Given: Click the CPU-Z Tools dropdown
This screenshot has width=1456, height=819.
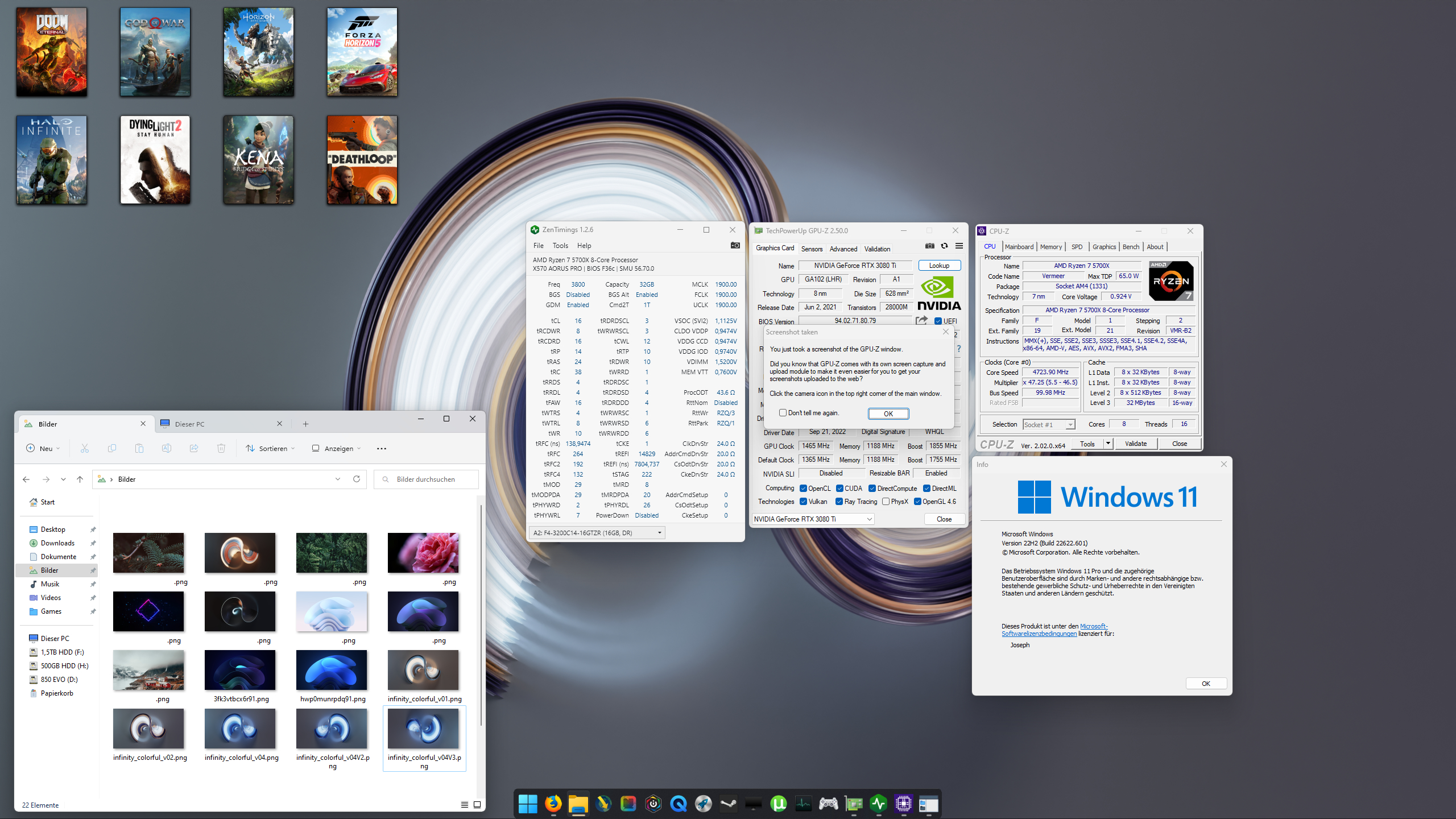Looking at the screenshot, I should point(1105,444).
